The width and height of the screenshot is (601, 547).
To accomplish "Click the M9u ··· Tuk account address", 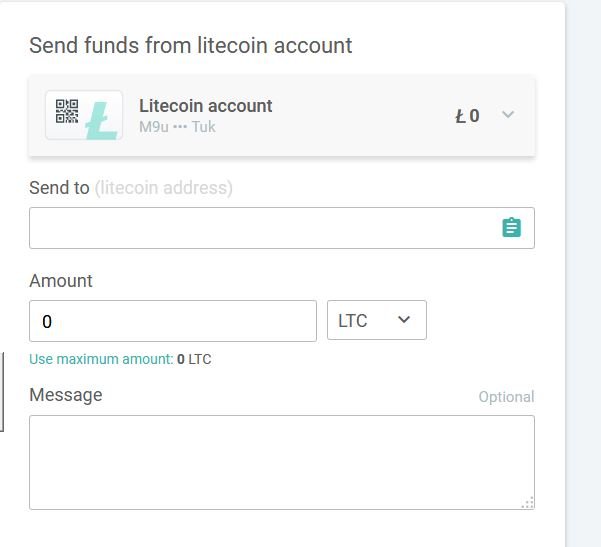I will pyautogui.click(x=177, y=127).
